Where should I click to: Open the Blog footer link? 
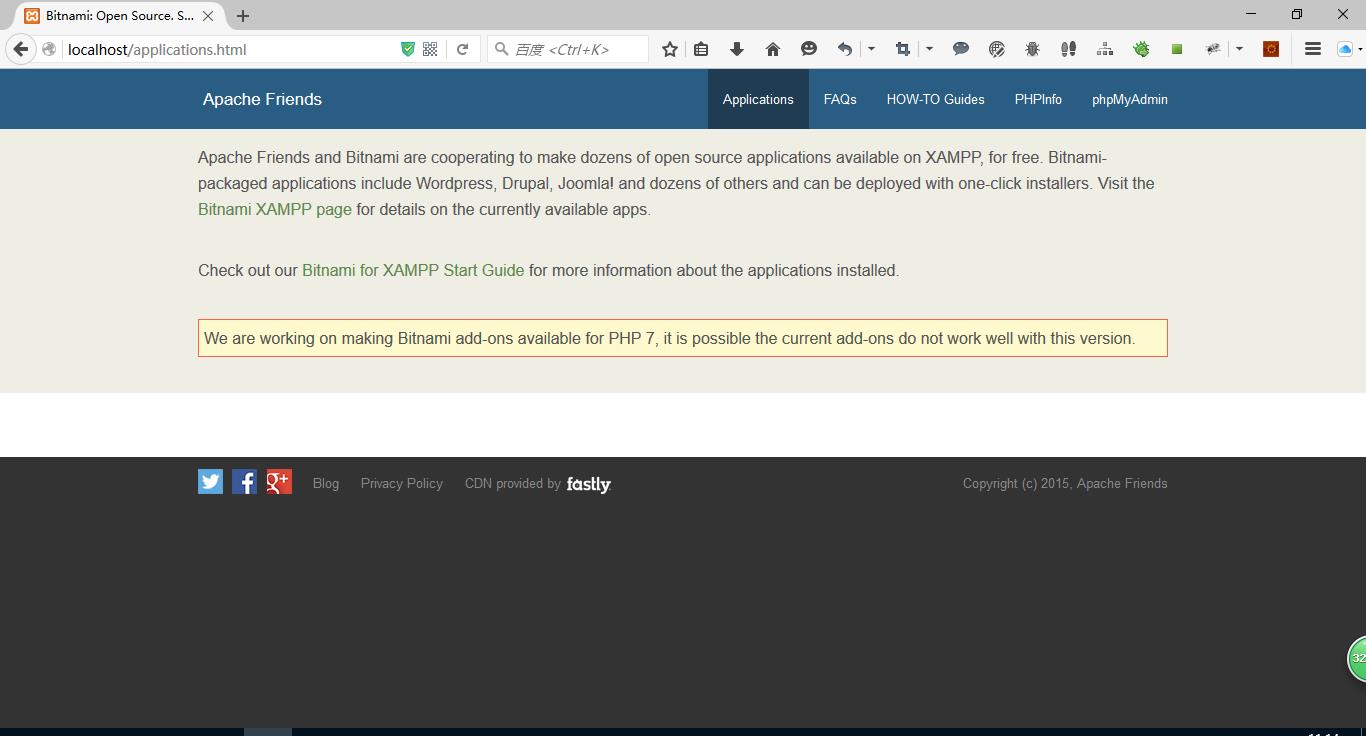click(x=326, y=483)
